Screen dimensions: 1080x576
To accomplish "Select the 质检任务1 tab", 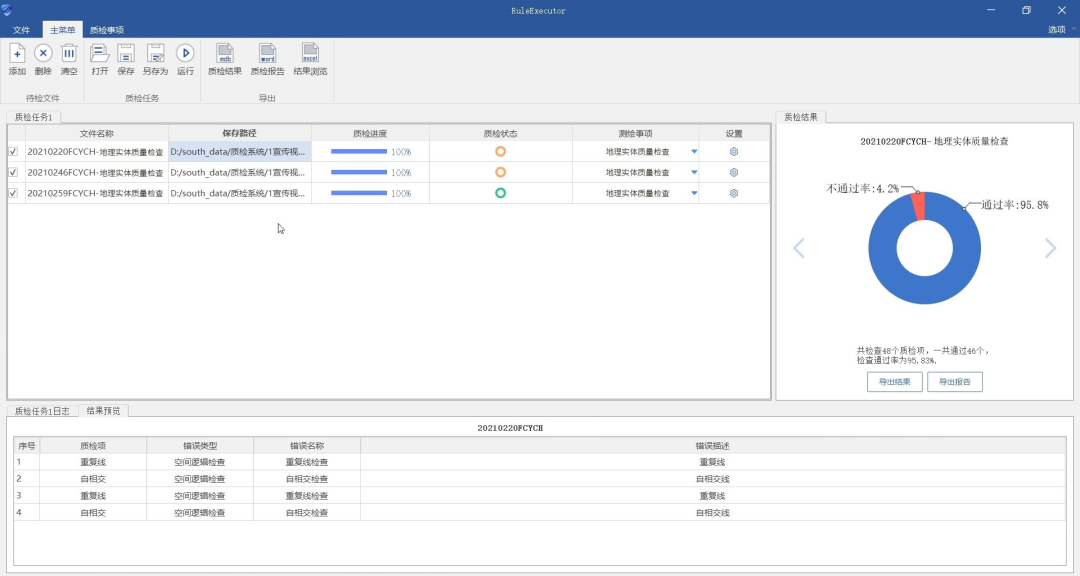I will (x=34, y=117).
